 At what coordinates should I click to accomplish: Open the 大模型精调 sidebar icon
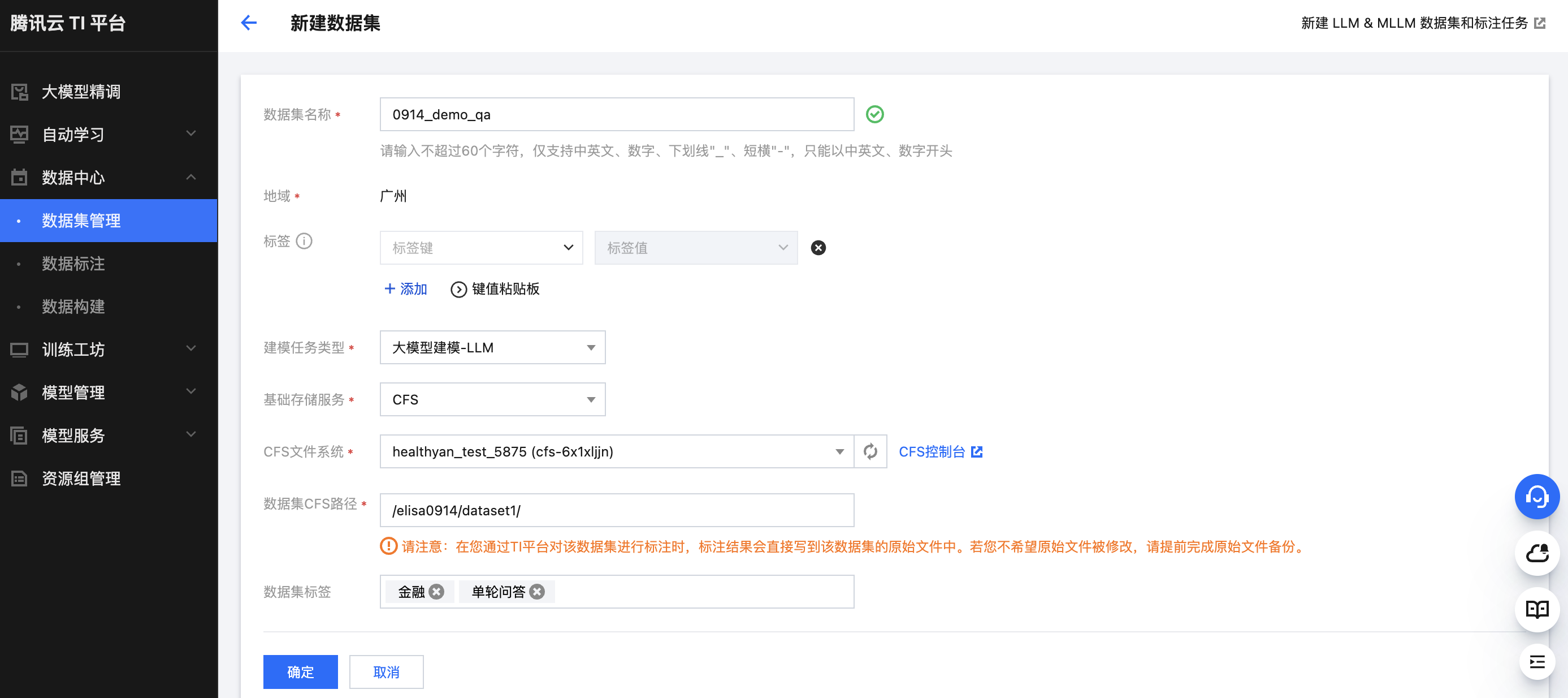click(19, 92)
